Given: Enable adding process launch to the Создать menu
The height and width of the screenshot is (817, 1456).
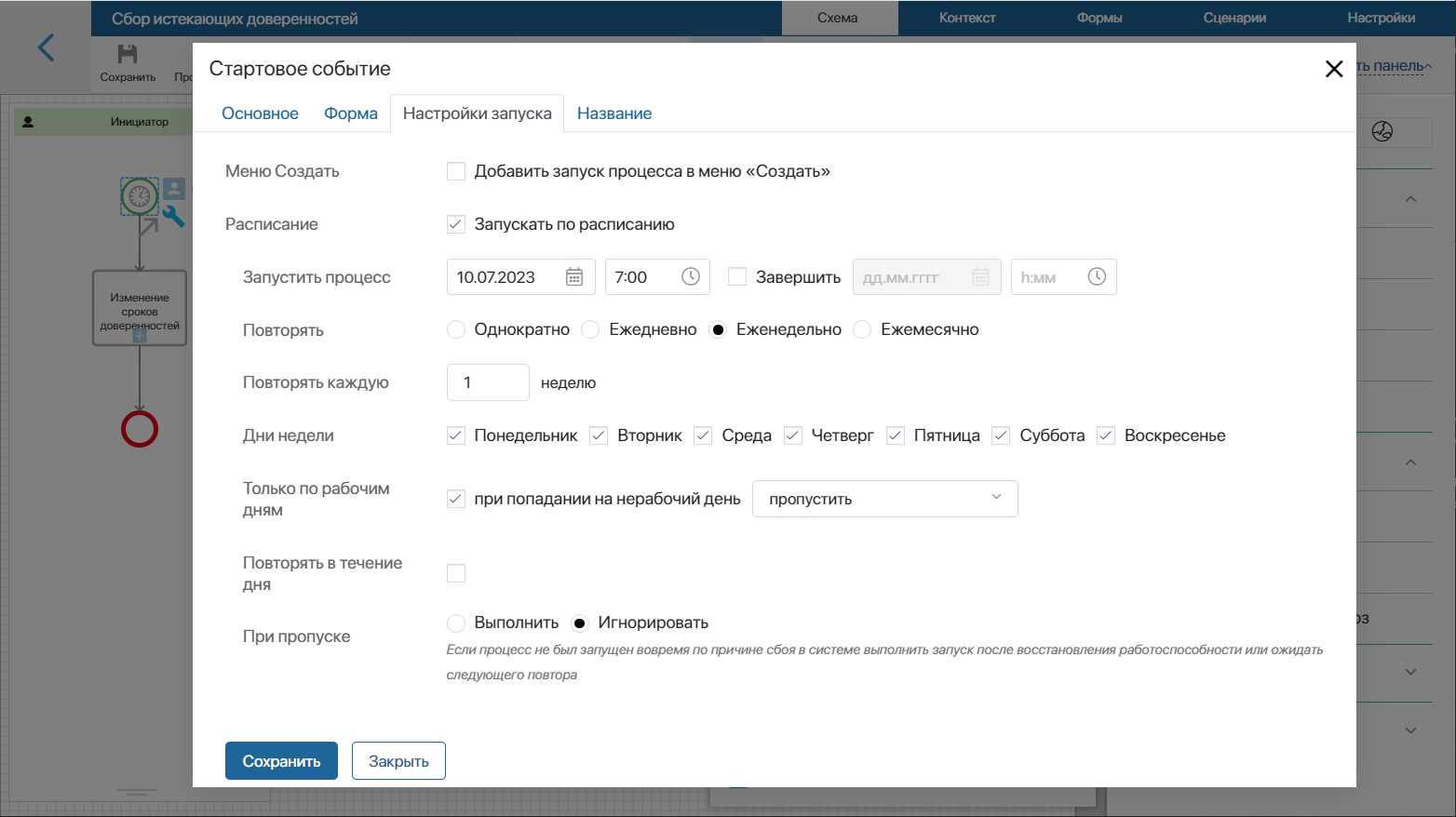Looking at the screenshot, I should [x=455, y=170].
